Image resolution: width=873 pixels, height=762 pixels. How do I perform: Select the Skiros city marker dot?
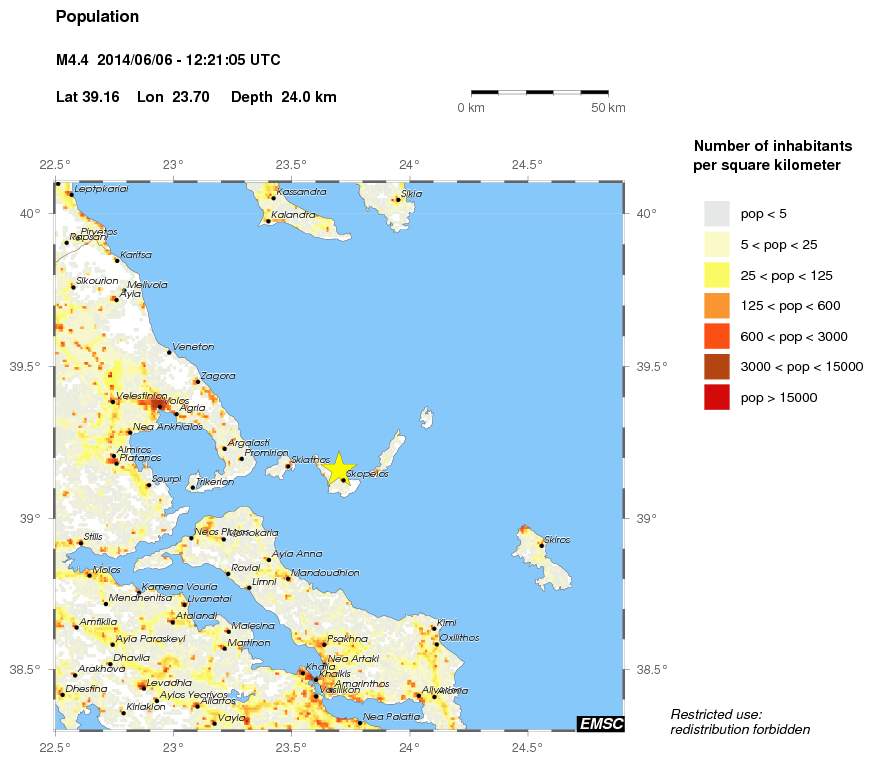(x=542, y=545)
